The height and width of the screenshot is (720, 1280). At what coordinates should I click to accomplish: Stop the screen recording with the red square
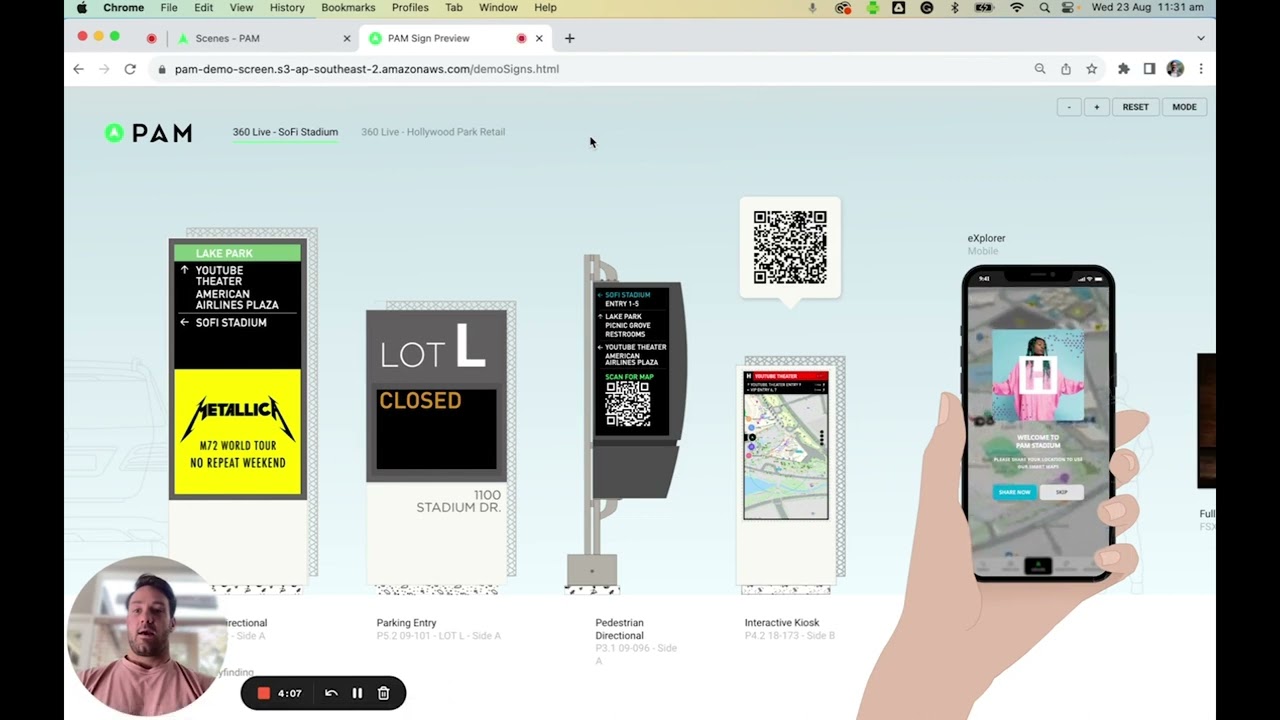264,693
